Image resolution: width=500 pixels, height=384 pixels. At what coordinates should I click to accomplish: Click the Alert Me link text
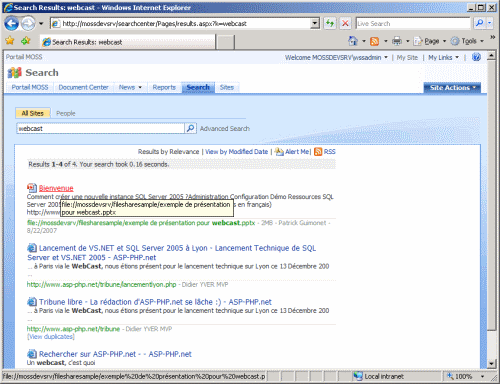(297, 152)
